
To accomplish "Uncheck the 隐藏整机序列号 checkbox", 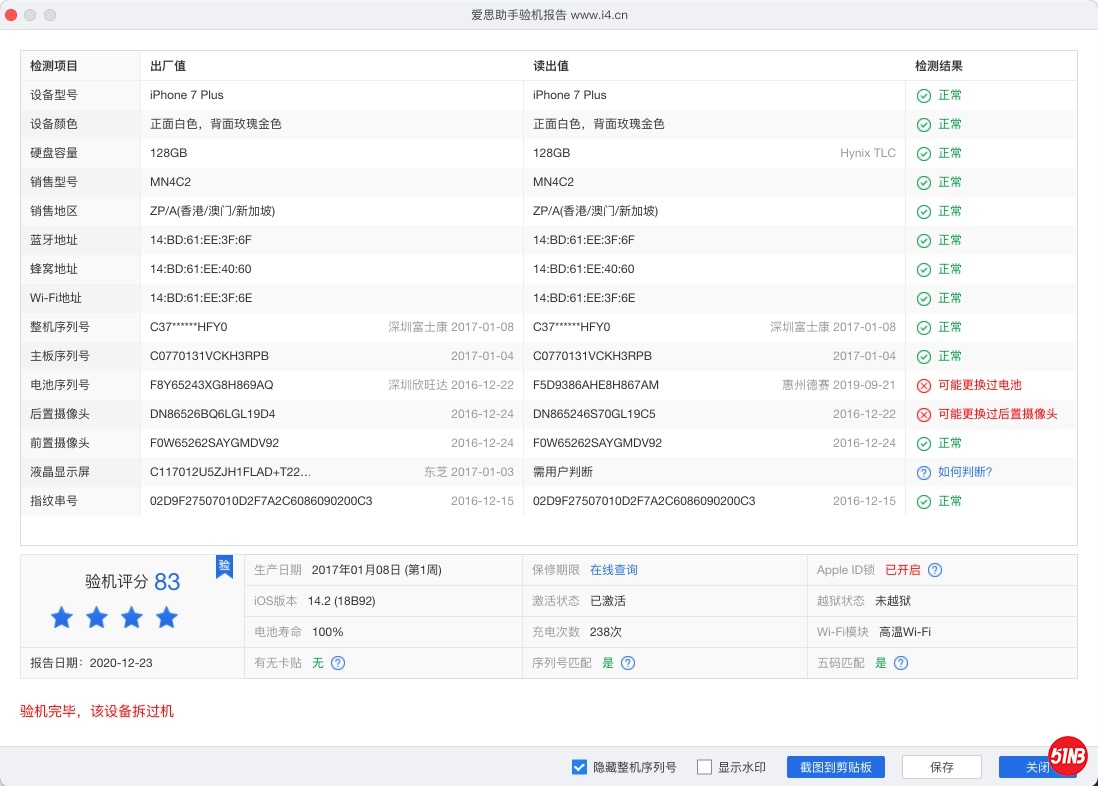I will pyautogui.click(x=579, y=767).
